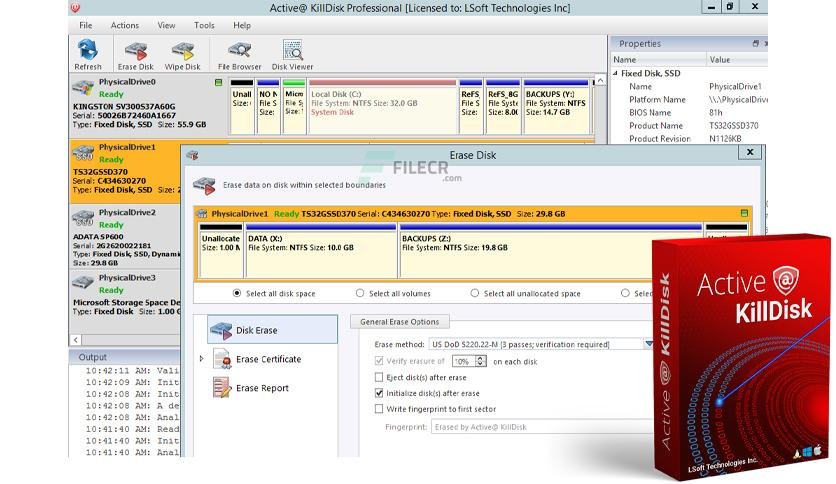Open the Tools menu
This screenshot has width=836, height=484.
[x=204, y=25]
